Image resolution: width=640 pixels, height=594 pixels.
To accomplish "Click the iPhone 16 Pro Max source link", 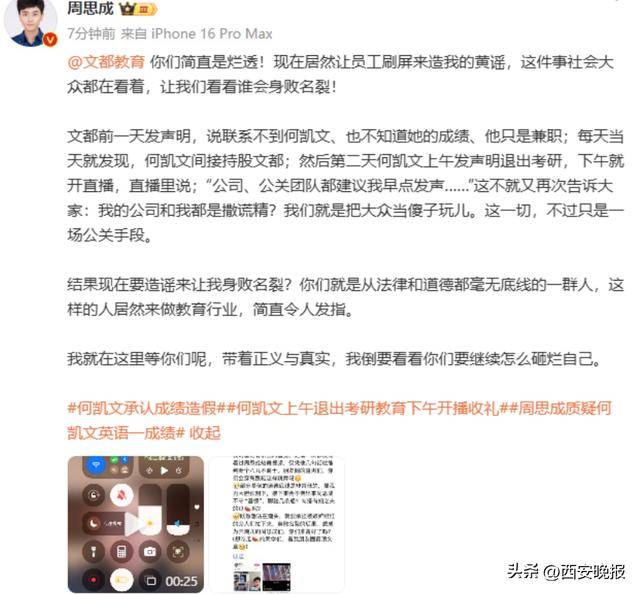I will point(212,34).
